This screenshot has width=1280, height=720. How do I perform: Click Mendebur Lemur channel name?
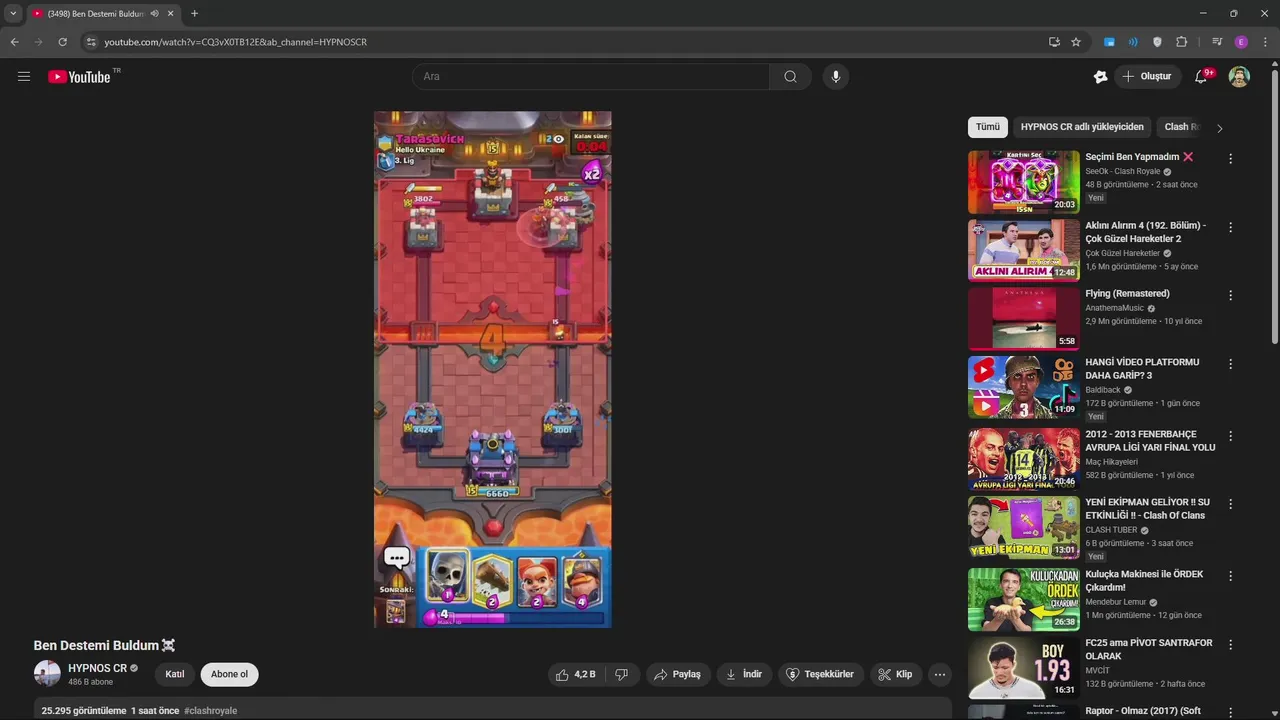click(x=1116, y=603)
